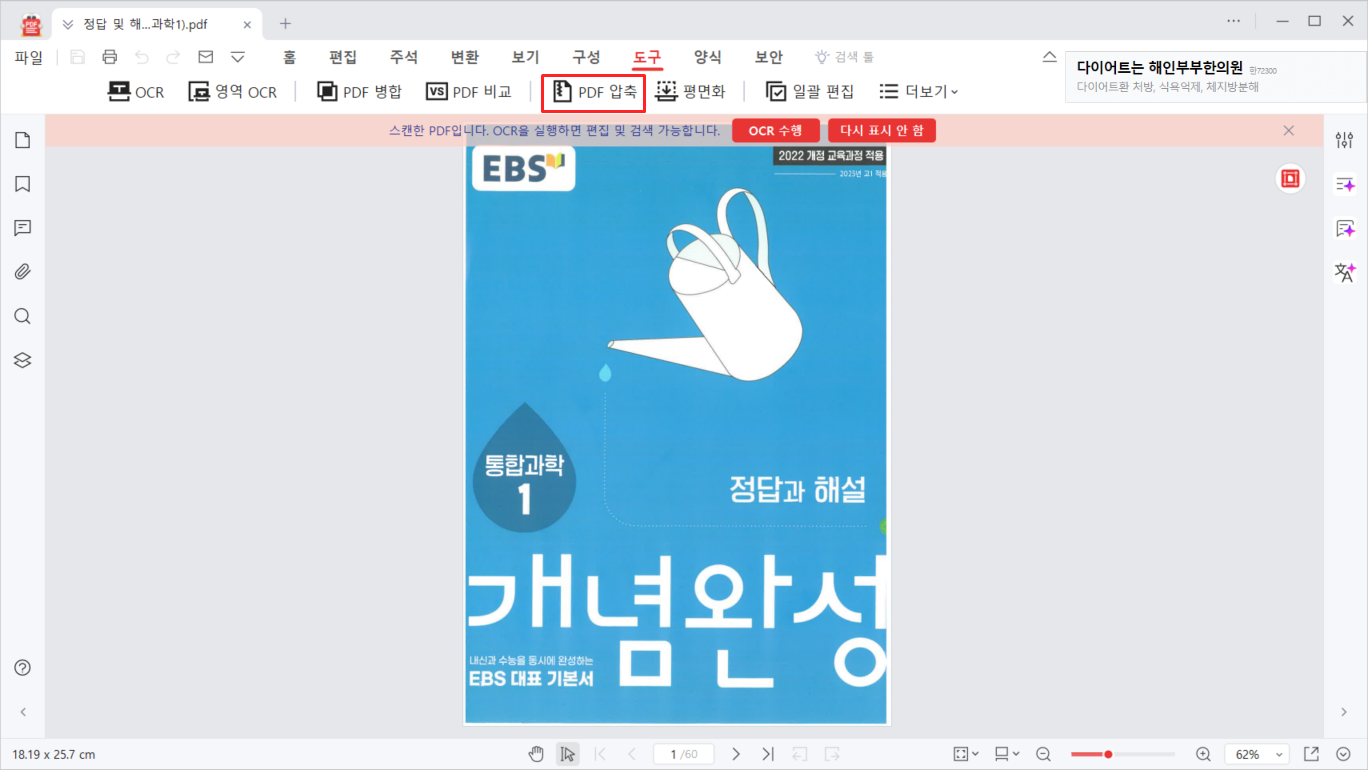Viewport: 1368px width, 770px height.
Task: Enter full screen mode via status bar icon
Action: (x=1311, y=754)
